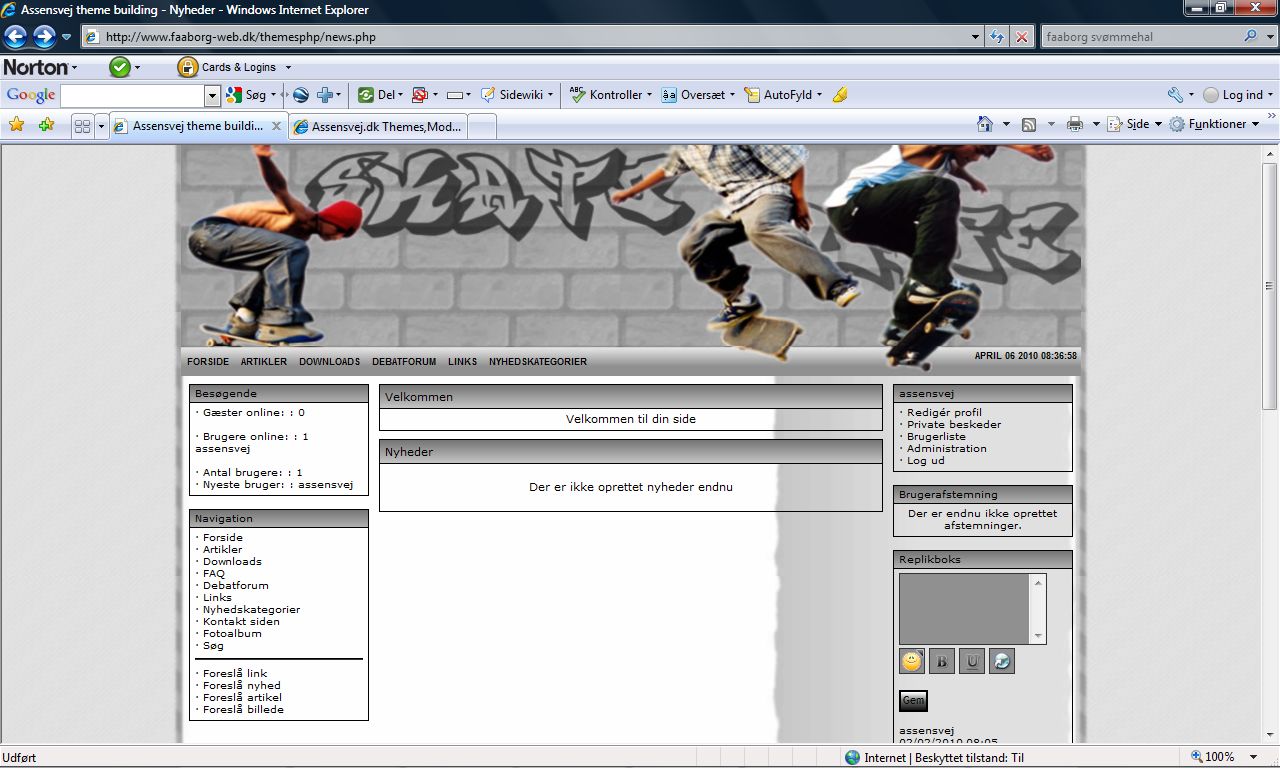This screenshot has height=768, width=1280.
Task: Open the Favorites star icon
Action: point(16,125)
